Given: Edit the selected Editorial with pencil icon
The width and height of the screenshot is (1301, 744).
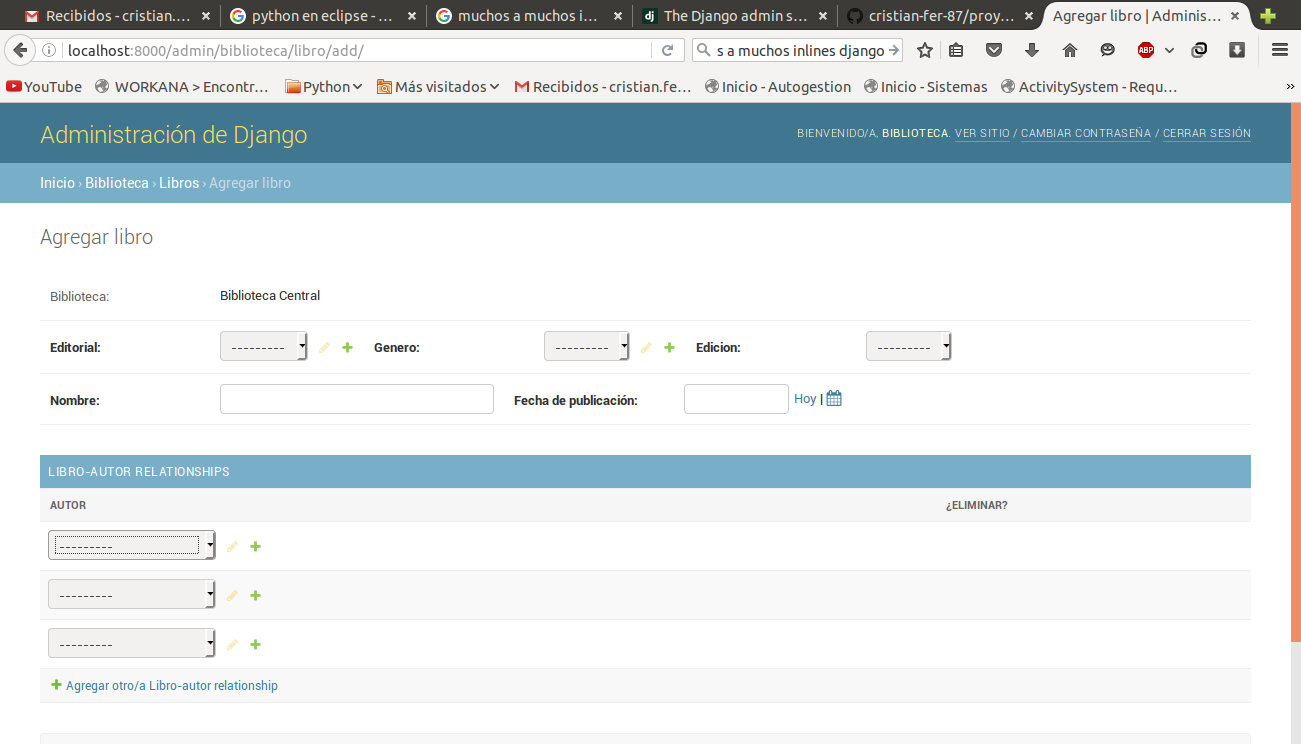Looking at the screenshot, I should [324, 347].
